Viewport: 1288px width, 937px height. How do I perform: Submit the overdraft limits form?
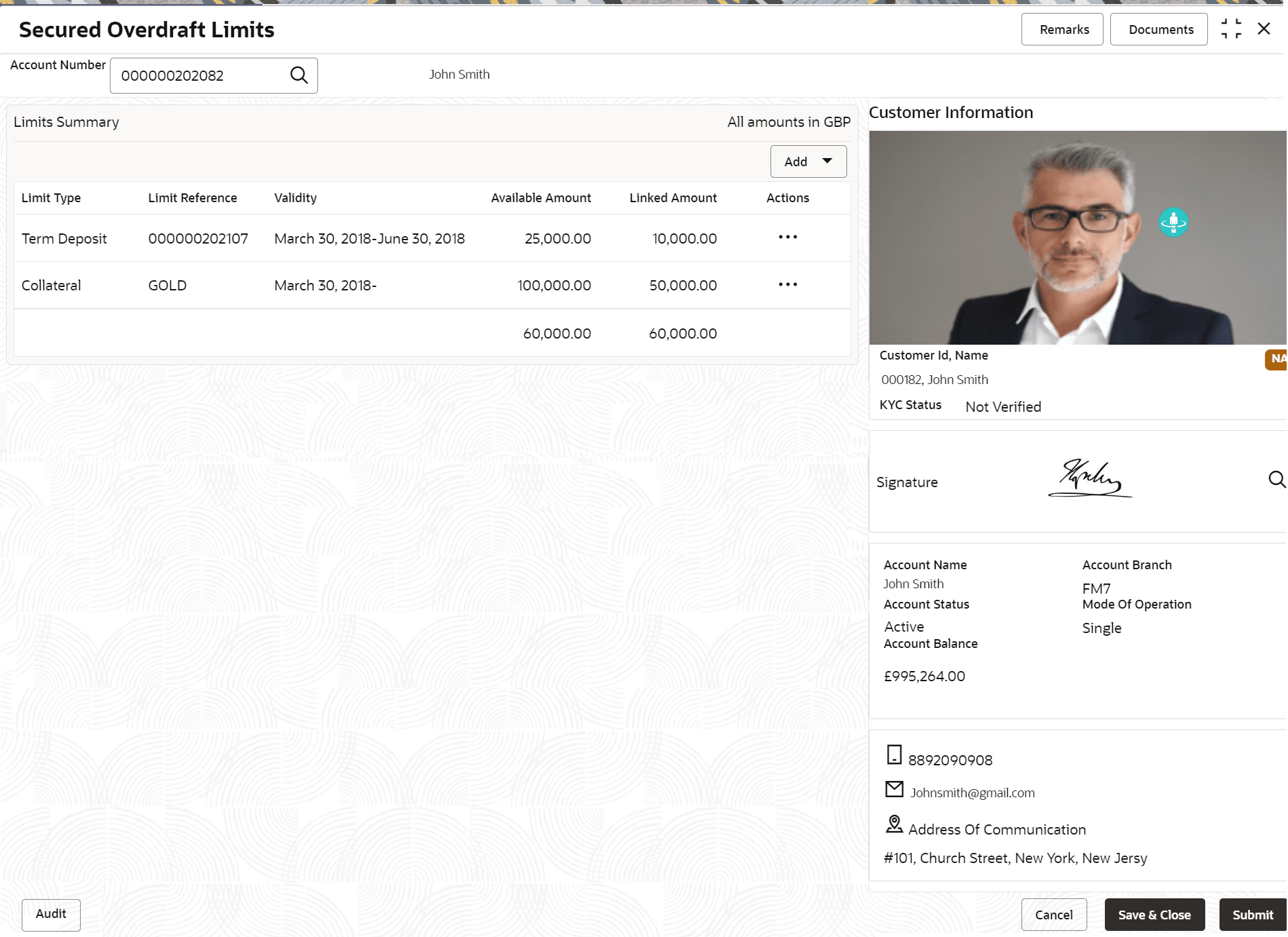(x=1252, y=915)
